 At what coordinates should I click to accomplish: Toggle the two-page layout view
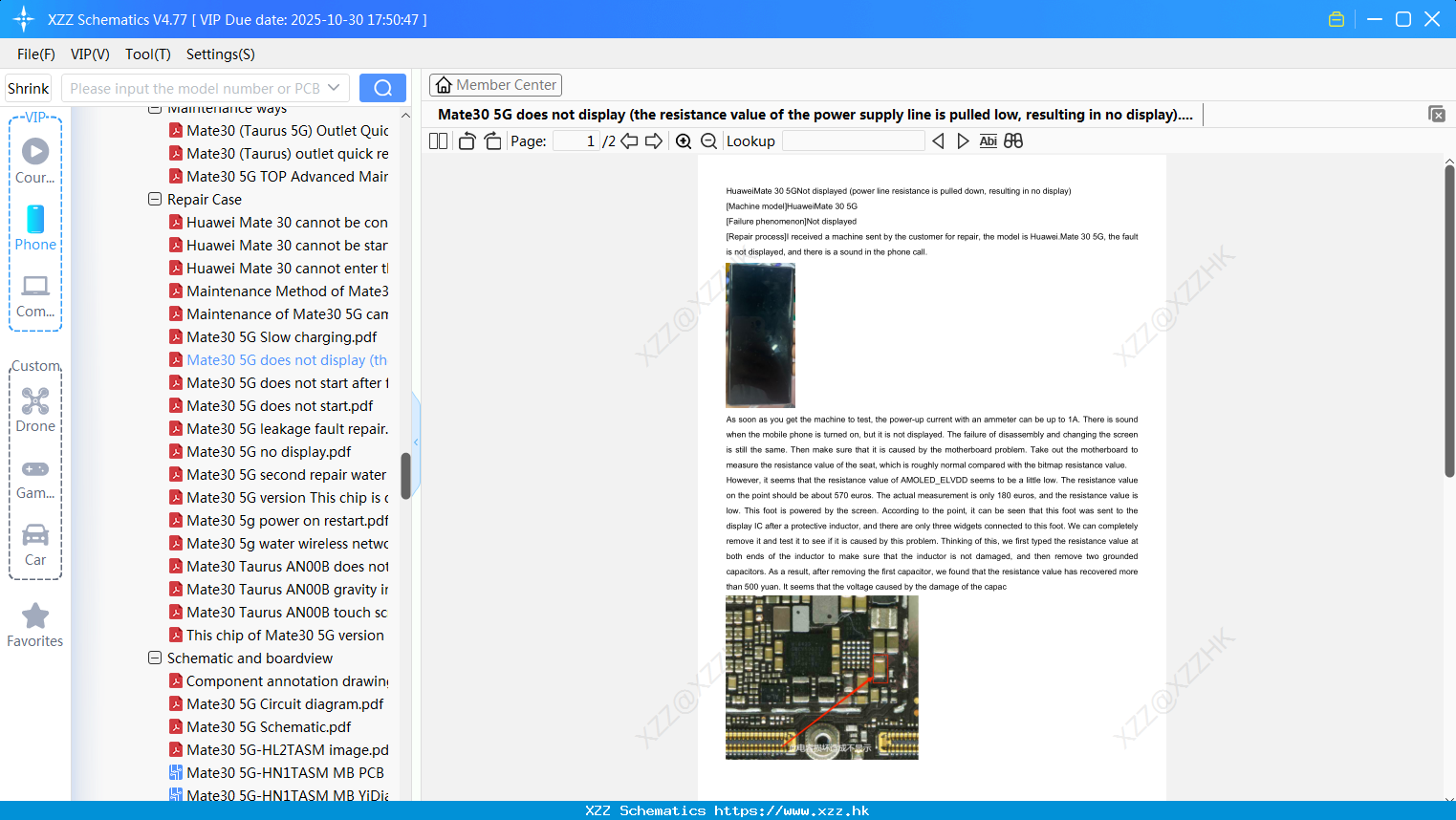pos(438,140)
